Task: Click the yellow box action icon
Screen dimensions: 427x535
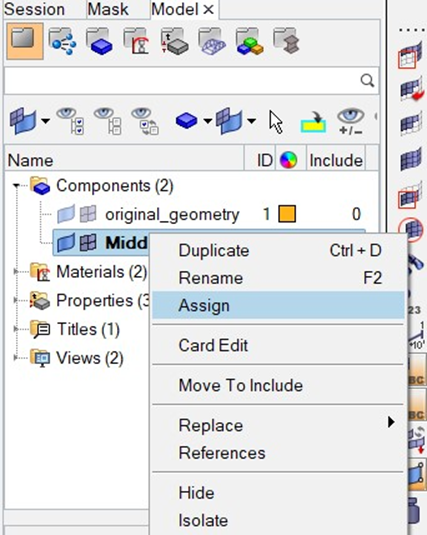Action: (x=313, y=122)
